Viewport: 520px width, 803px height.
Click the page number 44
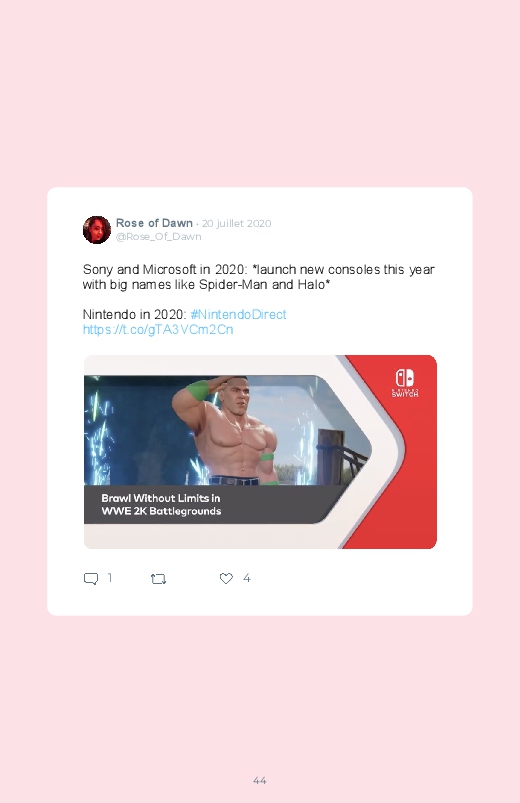coord(260,780)
